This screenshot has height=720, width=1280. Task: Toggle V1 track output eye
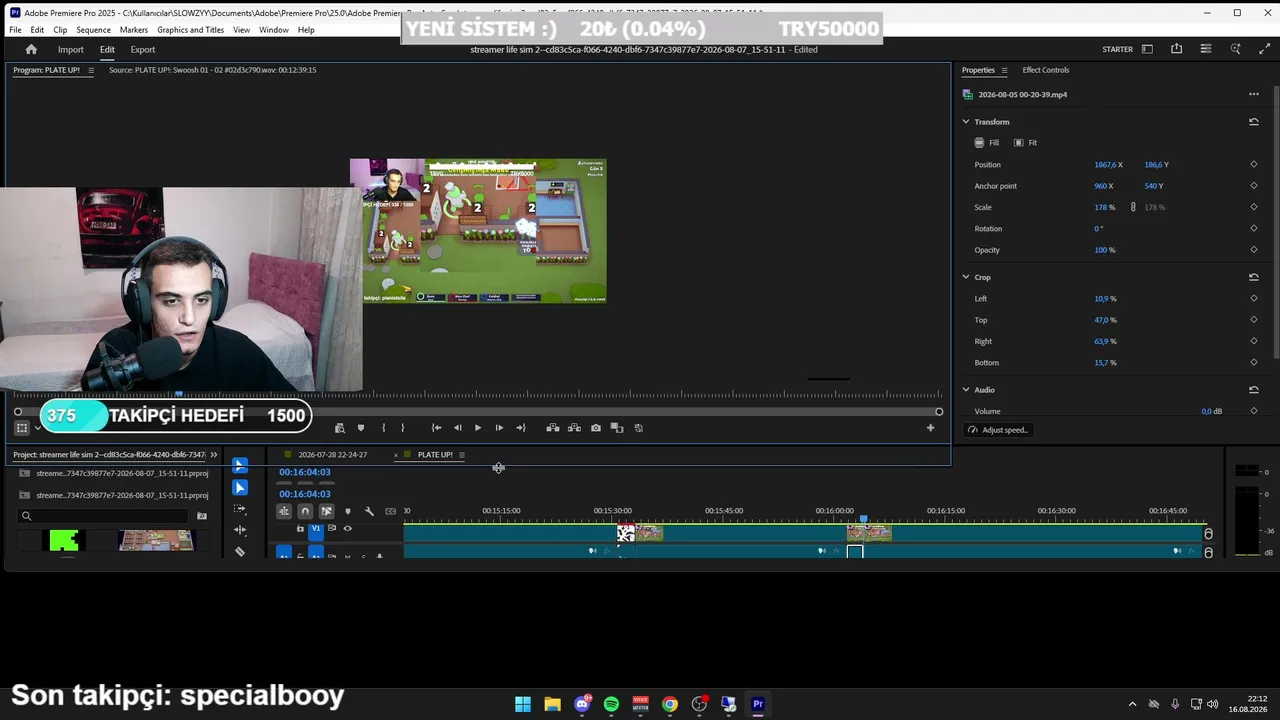tap(348, 529)
